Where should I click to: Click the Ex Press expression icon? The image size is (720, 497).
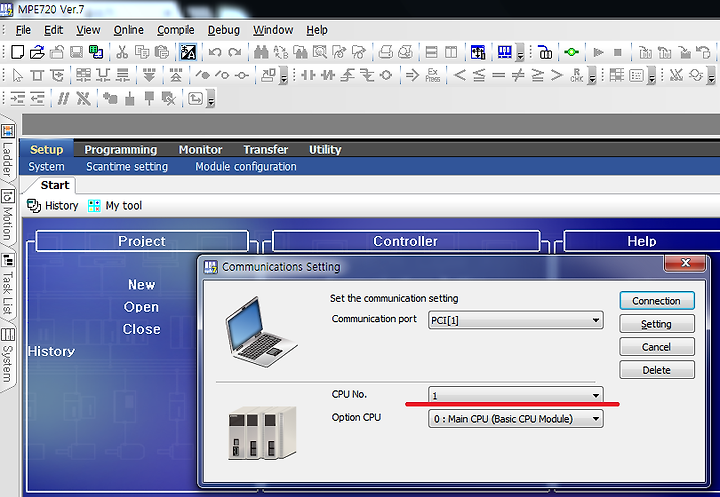(x=433, y=75)
